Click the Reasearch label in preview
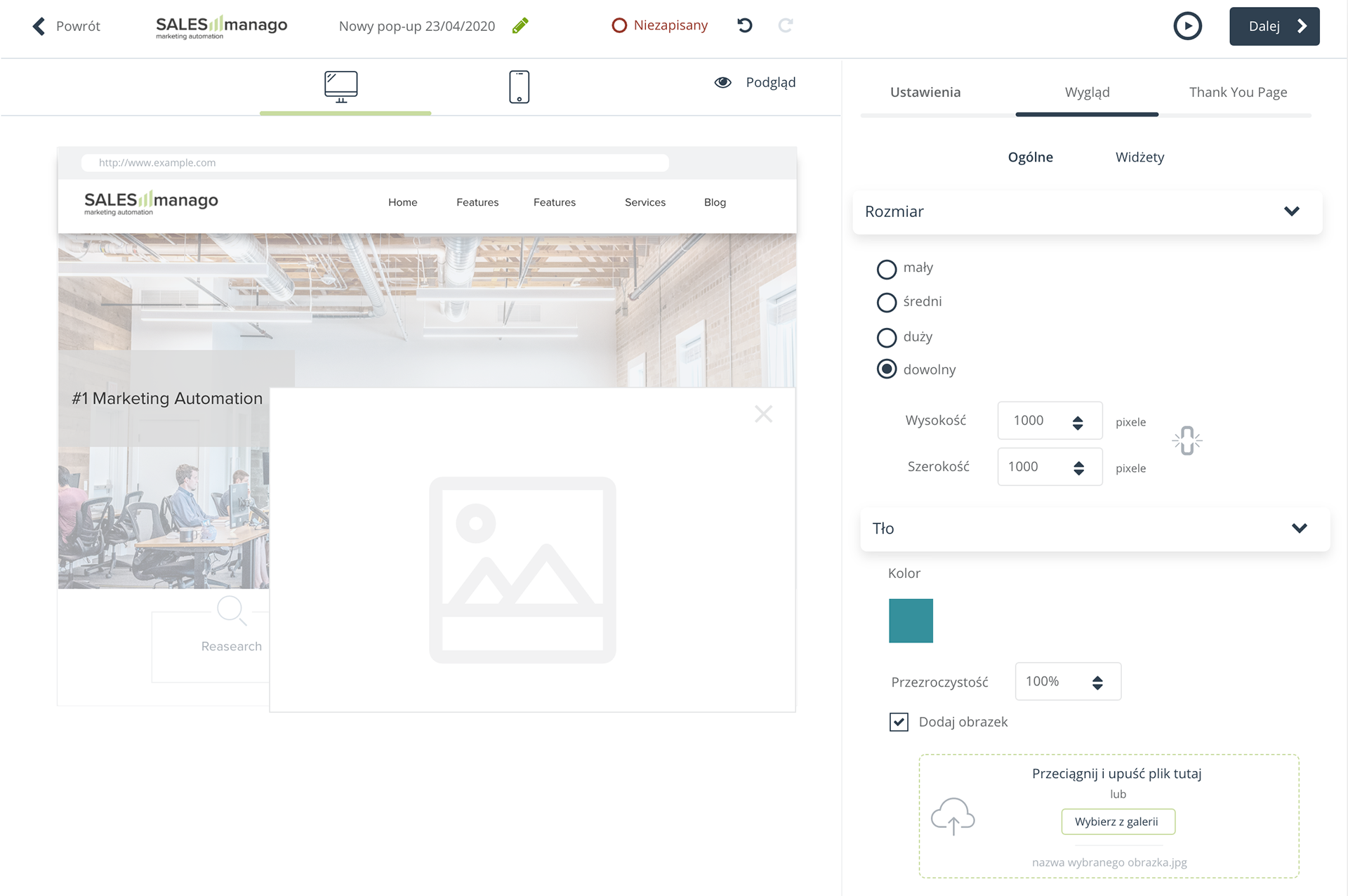The width and height of the screenshot is (1348, 896). click(231, 646)
